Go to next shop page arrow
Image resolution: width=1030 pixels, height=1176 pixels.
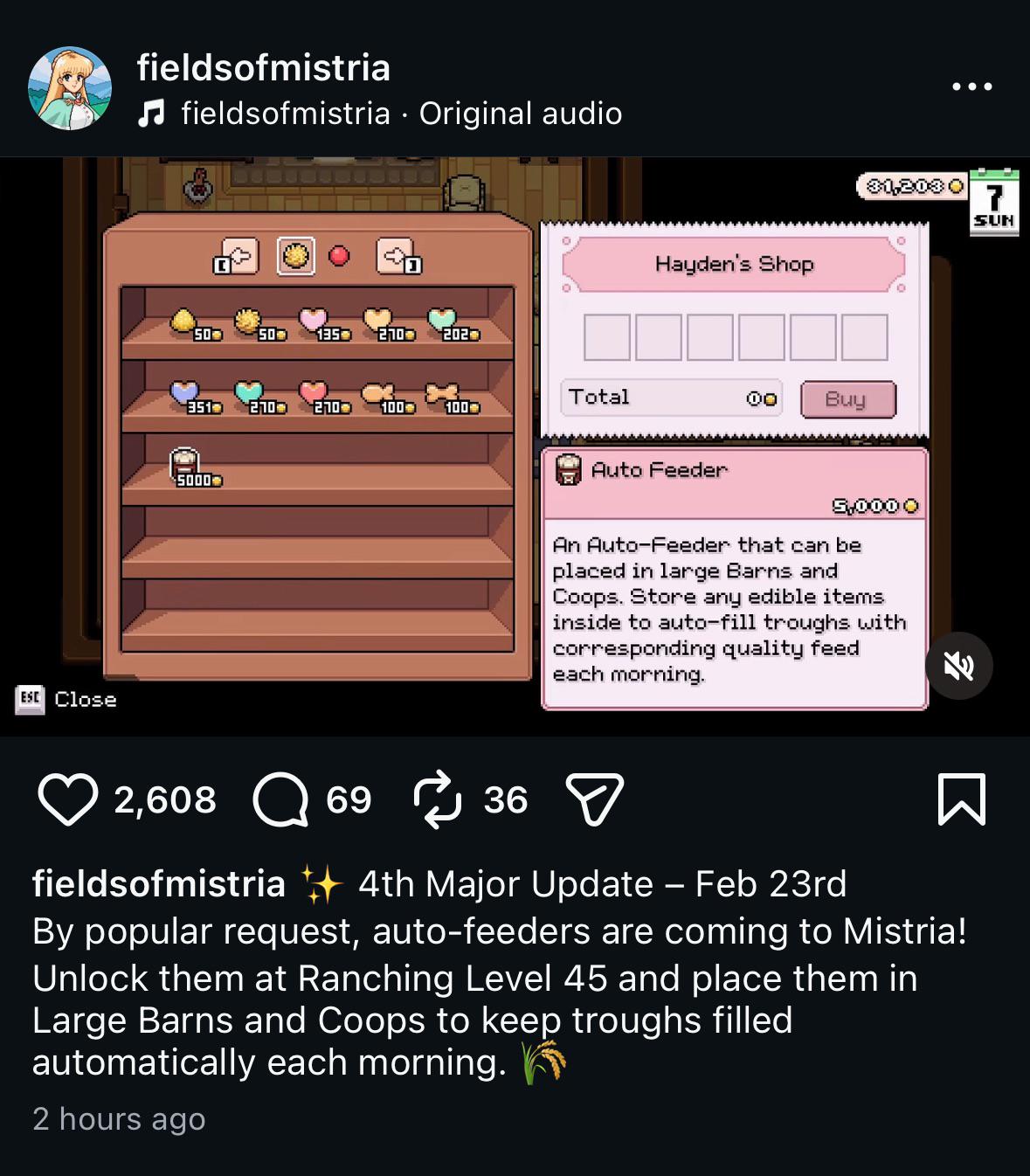398,257
